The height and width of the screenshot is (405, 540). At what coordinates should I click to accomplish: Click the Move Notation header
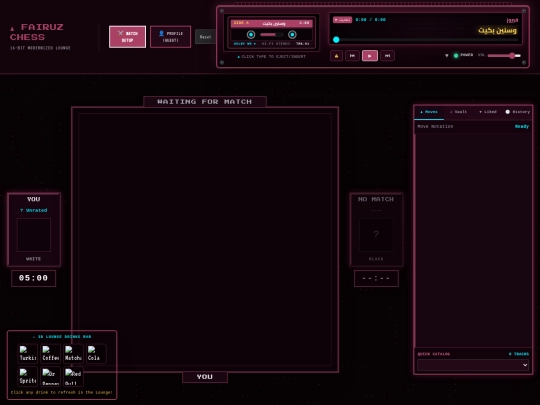[x=435, y=126]
